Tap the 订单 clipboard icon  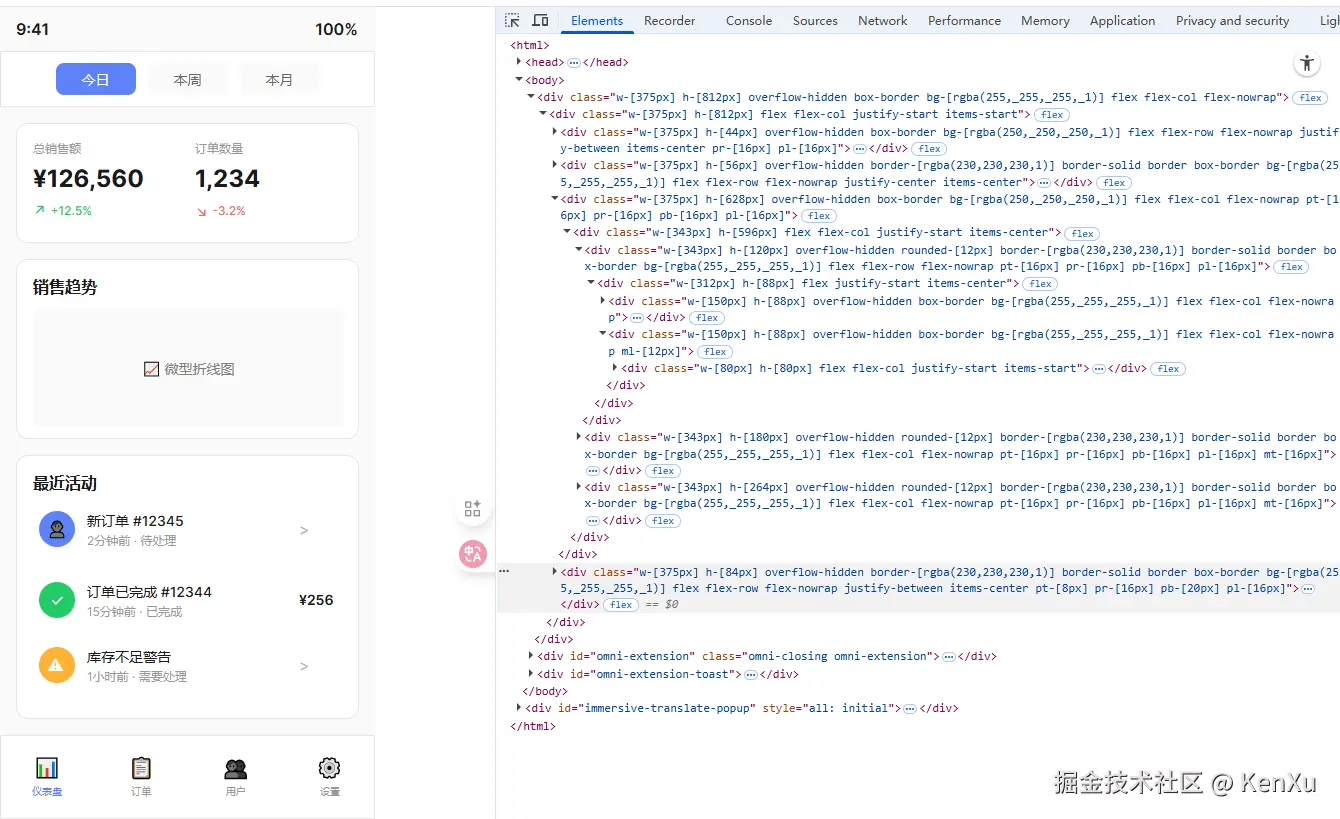point(141,768)
